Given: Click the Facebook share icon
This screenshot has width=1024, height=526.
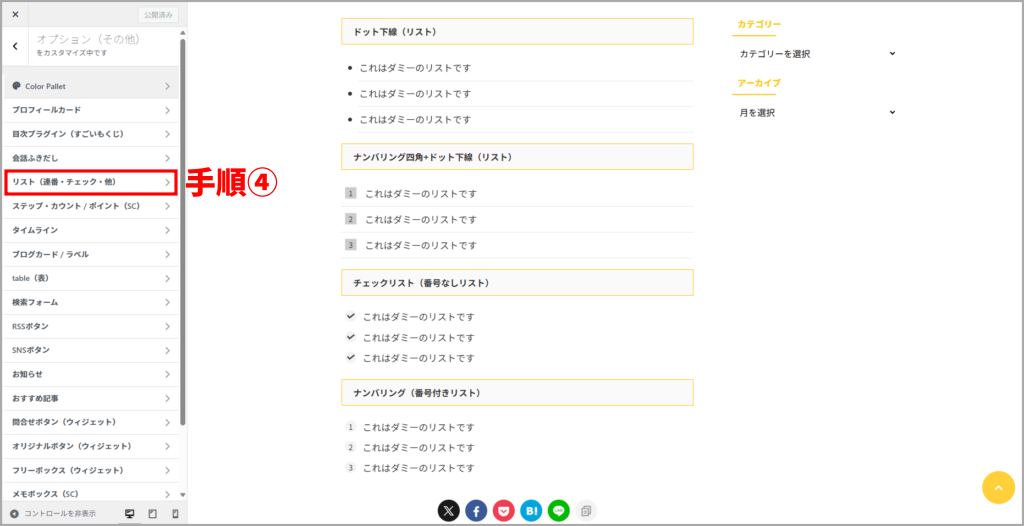Looking at the screenshot, I should [476, 511].
